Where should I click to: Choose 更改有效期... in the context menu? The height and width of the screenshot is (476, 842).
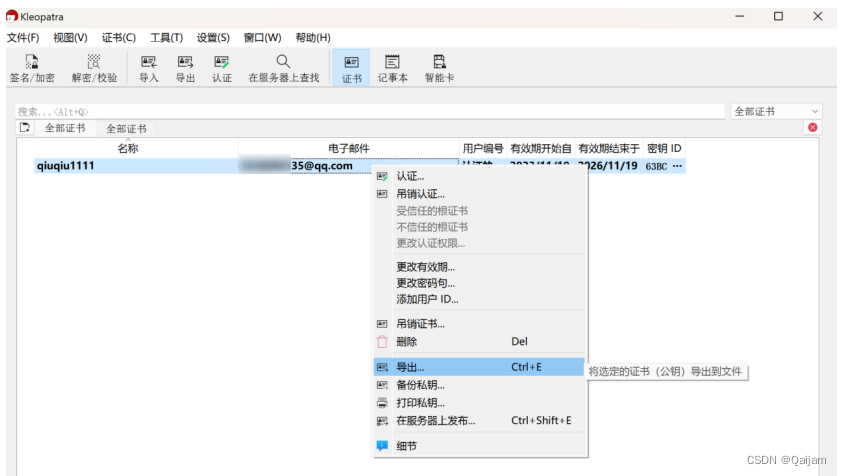tap(478, 267)
